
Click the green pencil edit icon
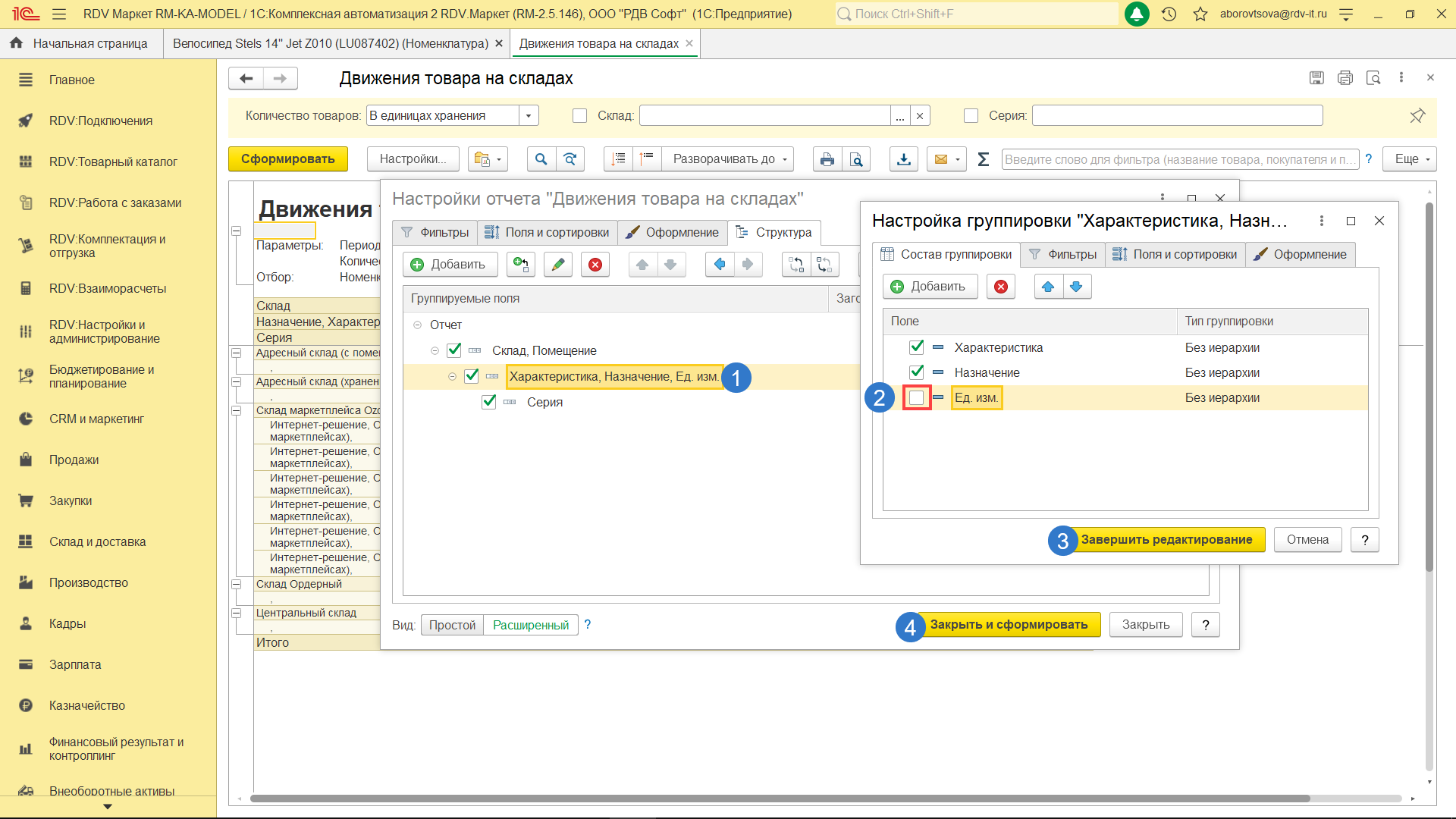558,265
